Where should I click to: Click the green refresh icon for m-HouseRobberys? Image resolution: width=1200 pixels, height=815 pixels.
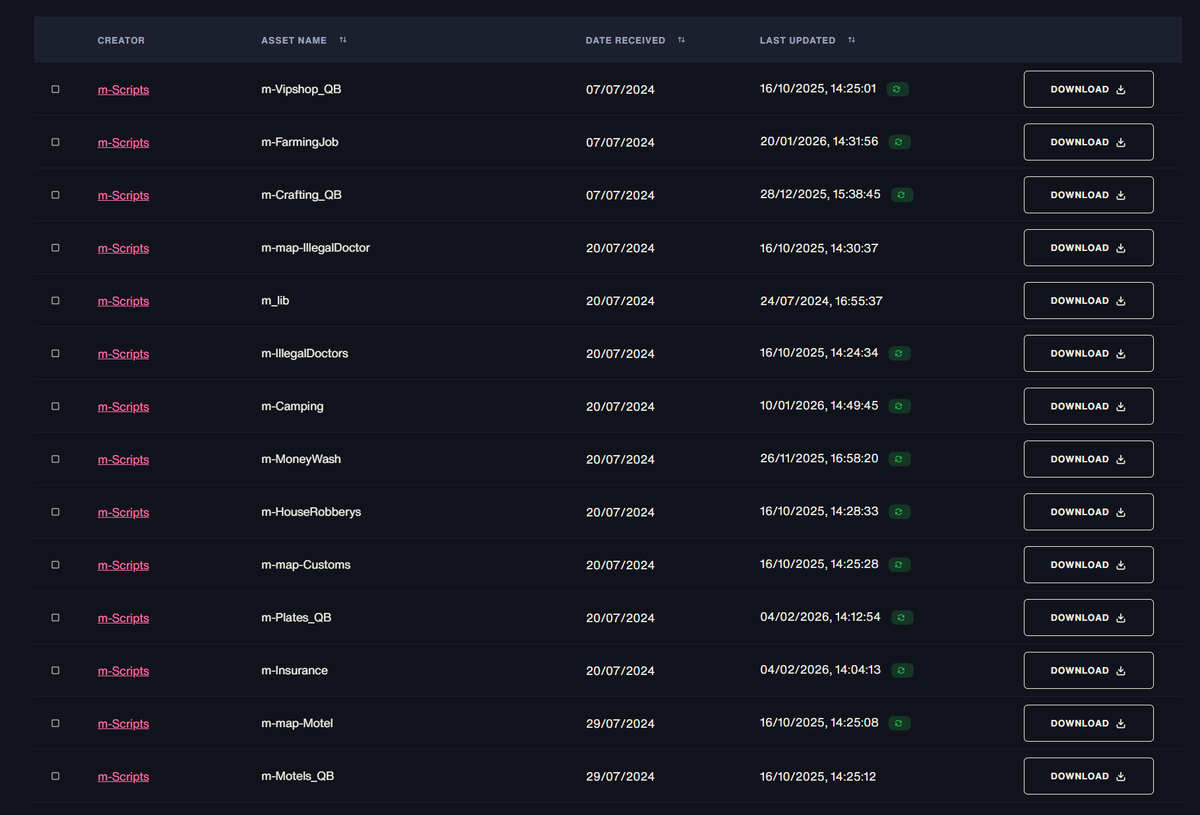click(x=900, y=512)
